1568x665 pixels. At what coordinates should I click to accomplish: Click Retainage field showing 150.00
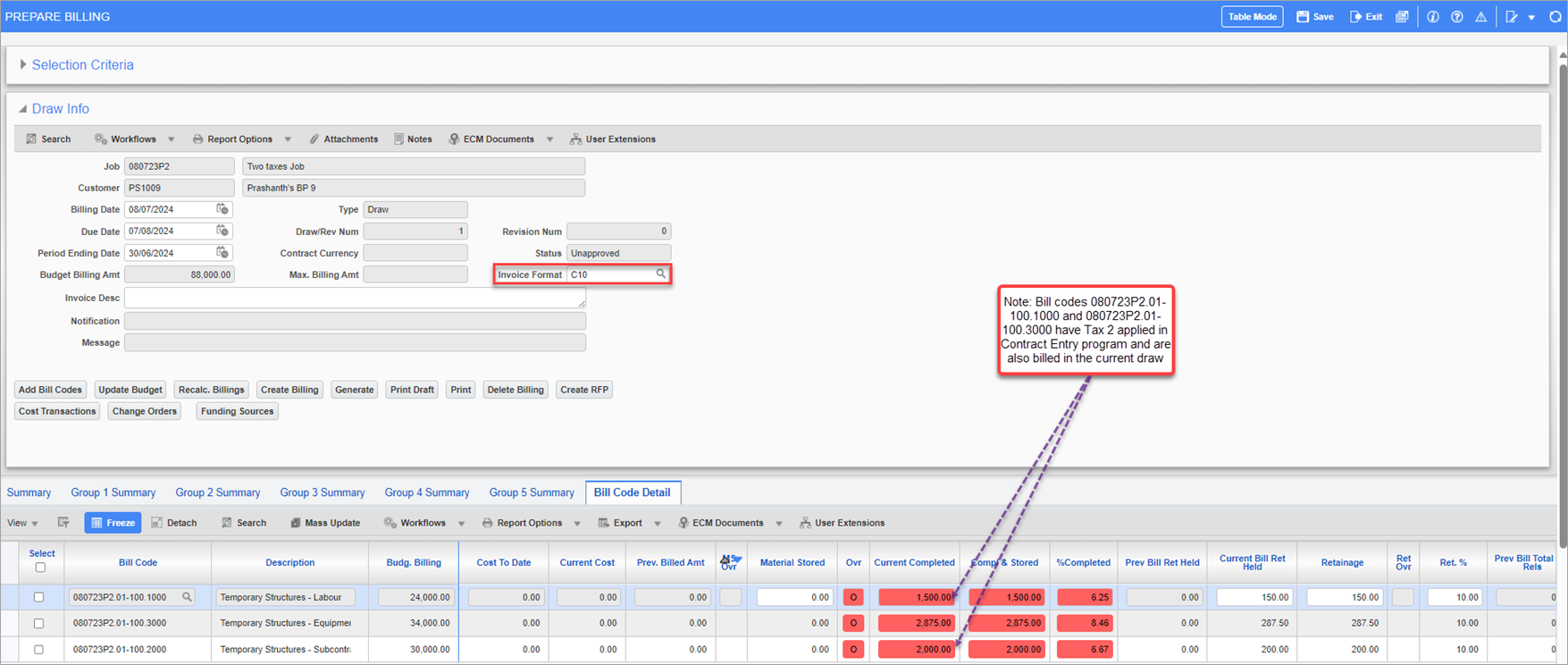[x=1344, y=597]
